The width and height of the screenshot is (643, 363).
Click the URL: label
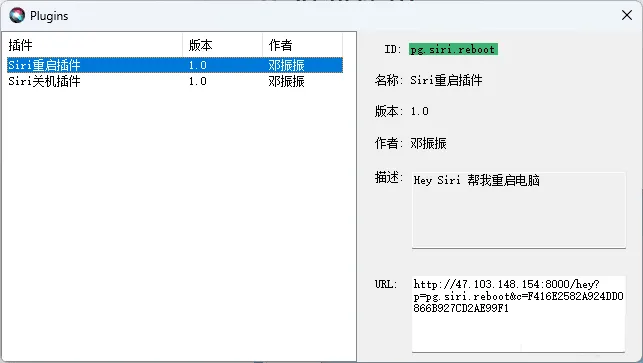tap(386, 284)
